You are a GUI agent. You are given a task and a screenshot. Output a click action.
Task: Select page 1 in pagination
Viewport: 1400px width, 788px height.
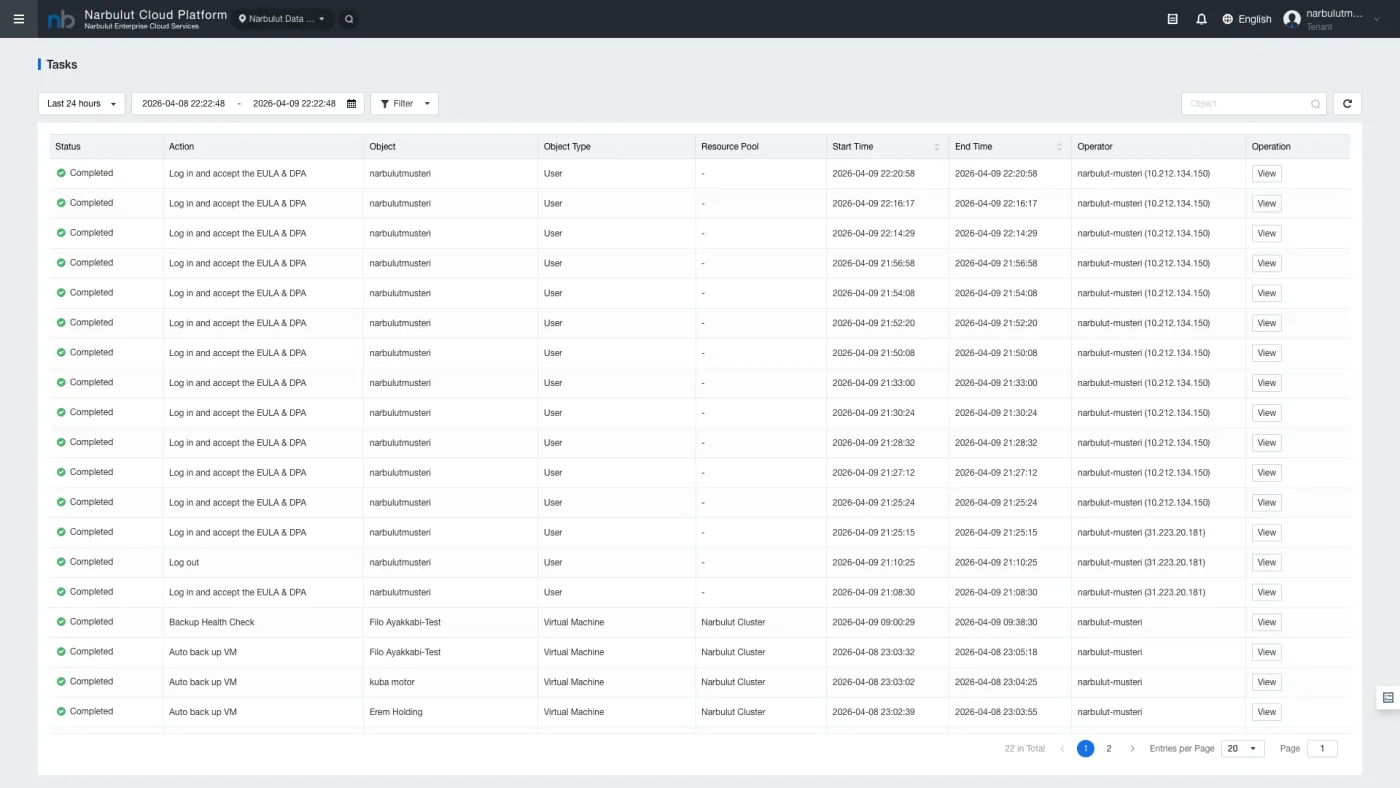coord(1086,749)
